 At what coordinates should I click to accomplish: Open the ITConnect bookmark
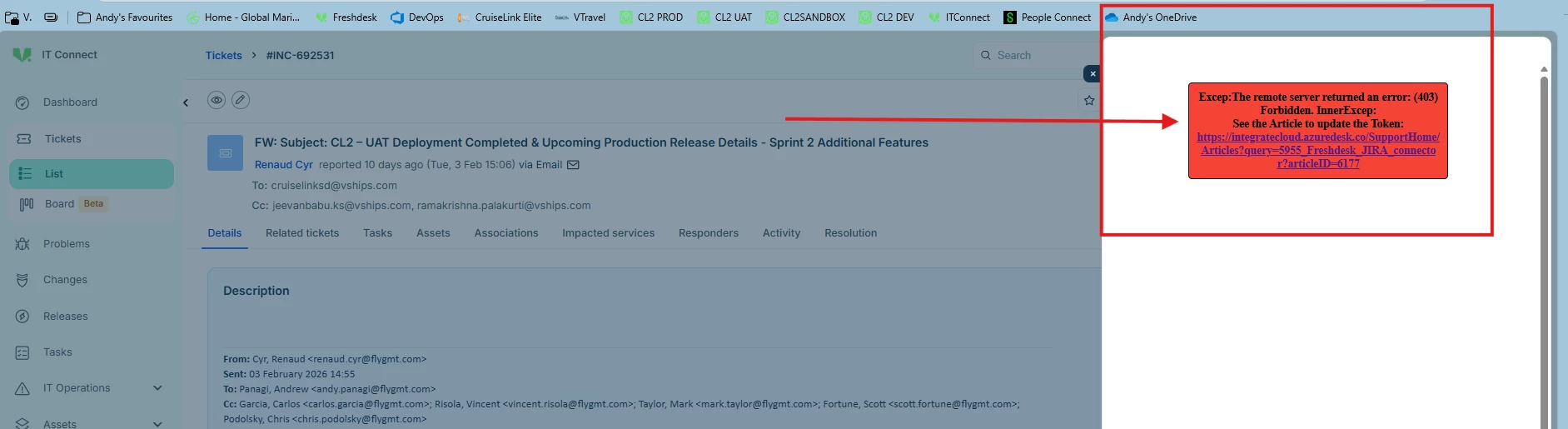(958, 17)
